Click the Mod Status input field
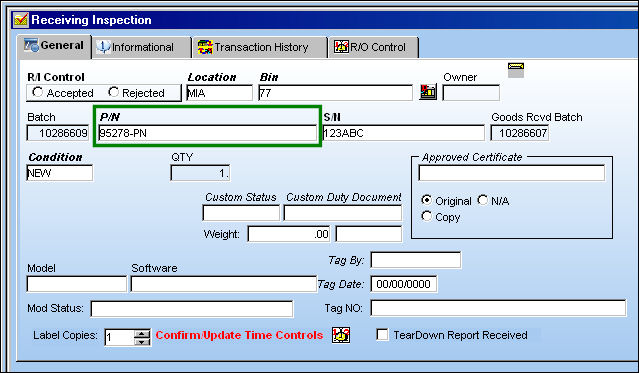Viewport: 639px width, 373px height. click(192, 309)
